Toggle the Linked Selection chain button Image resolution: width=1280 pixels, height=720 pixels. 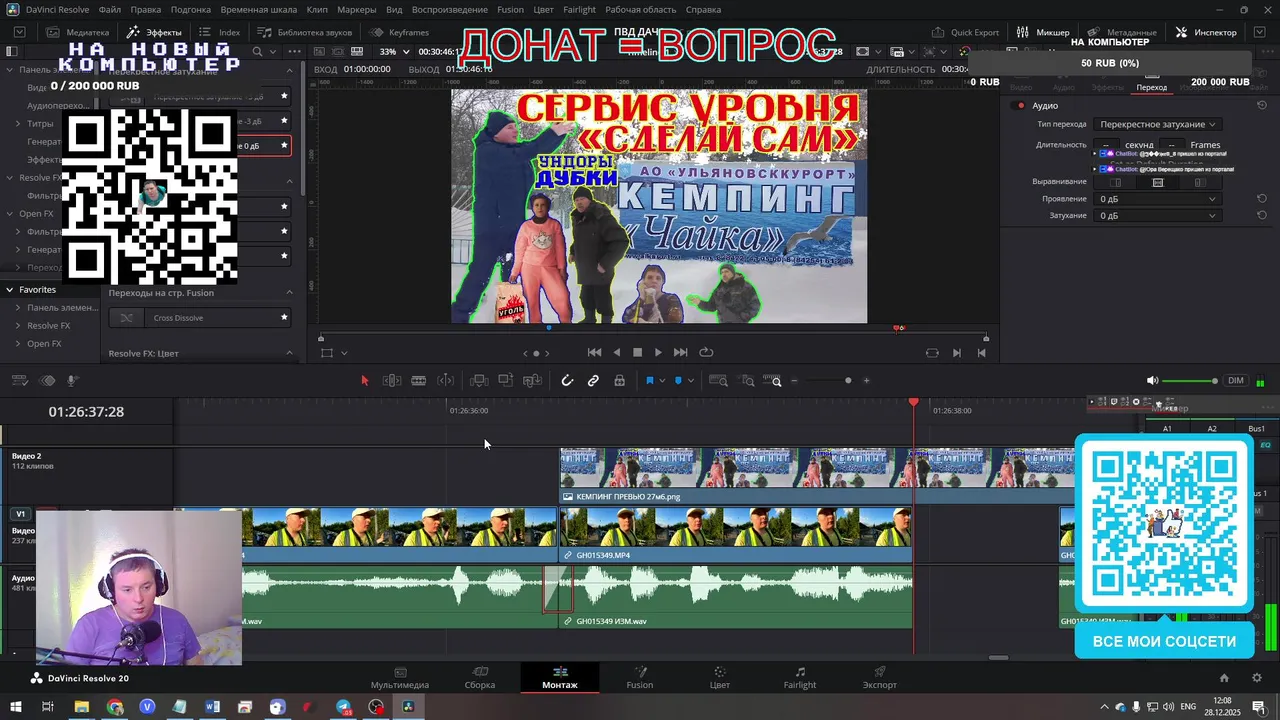click(593, 380)
